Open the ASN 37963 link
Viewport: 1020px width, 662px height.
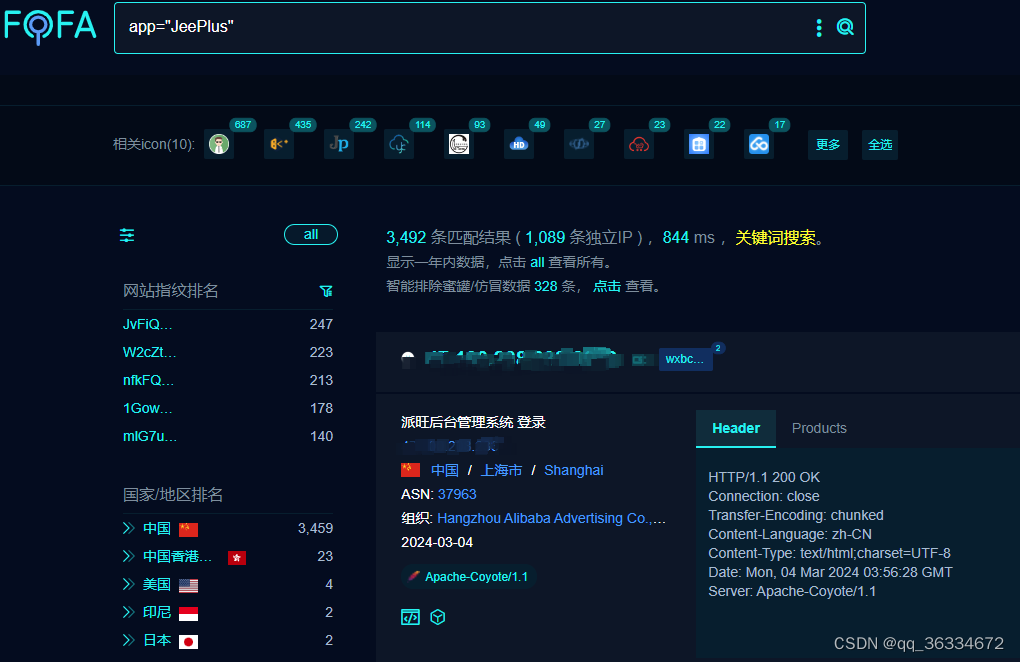457,494
